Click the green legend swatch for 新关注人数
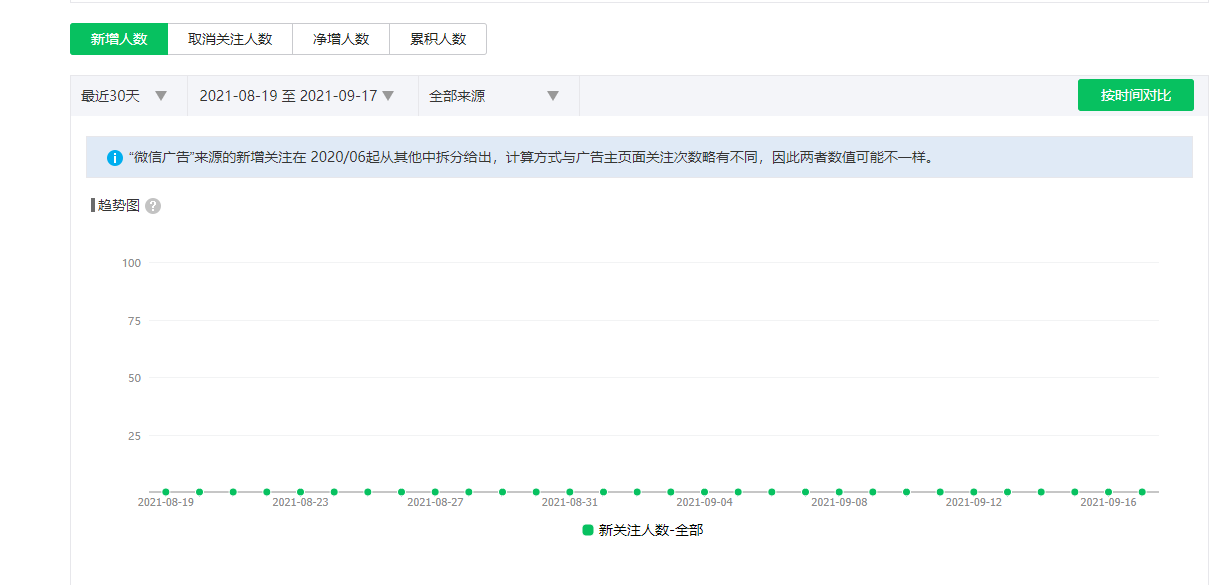 tap(588, 530)
